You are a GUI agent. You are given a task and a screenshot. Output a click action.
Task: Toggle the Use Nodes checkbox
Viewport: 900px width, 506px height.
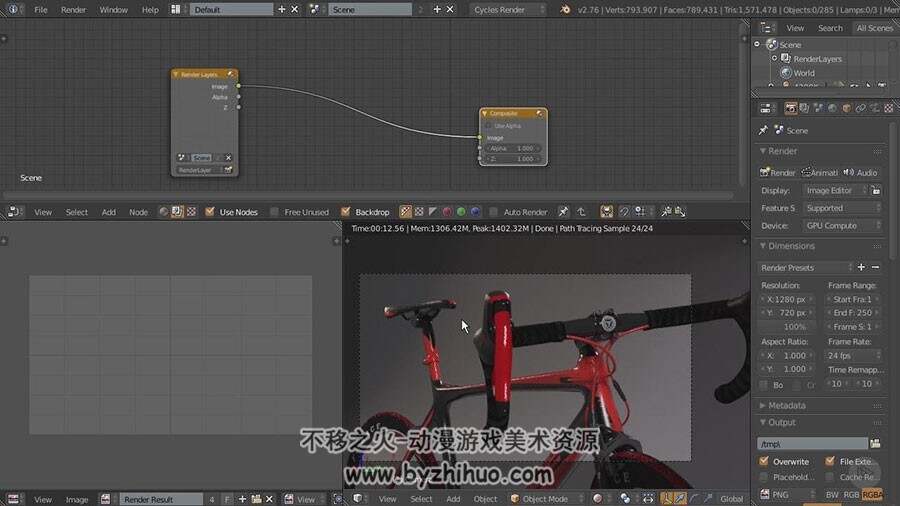pos(210,212)
